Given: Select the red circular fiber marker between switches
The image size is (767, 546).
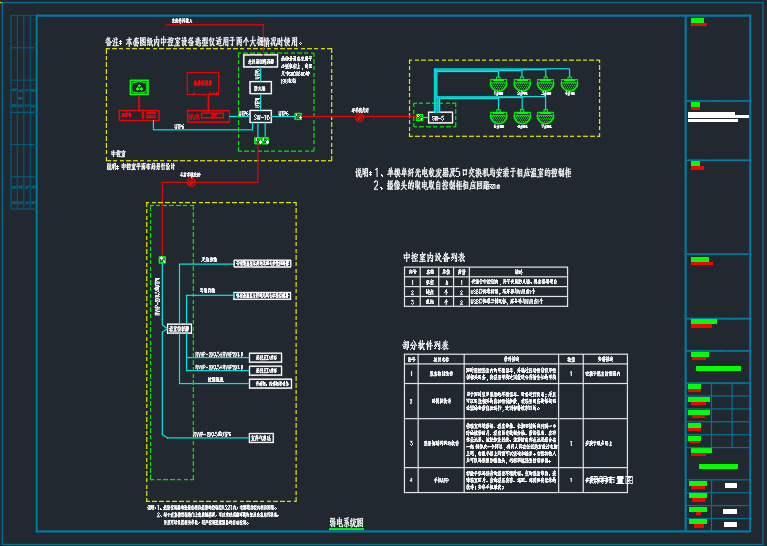Looking at the screenshot, I should tap(359, 117).
